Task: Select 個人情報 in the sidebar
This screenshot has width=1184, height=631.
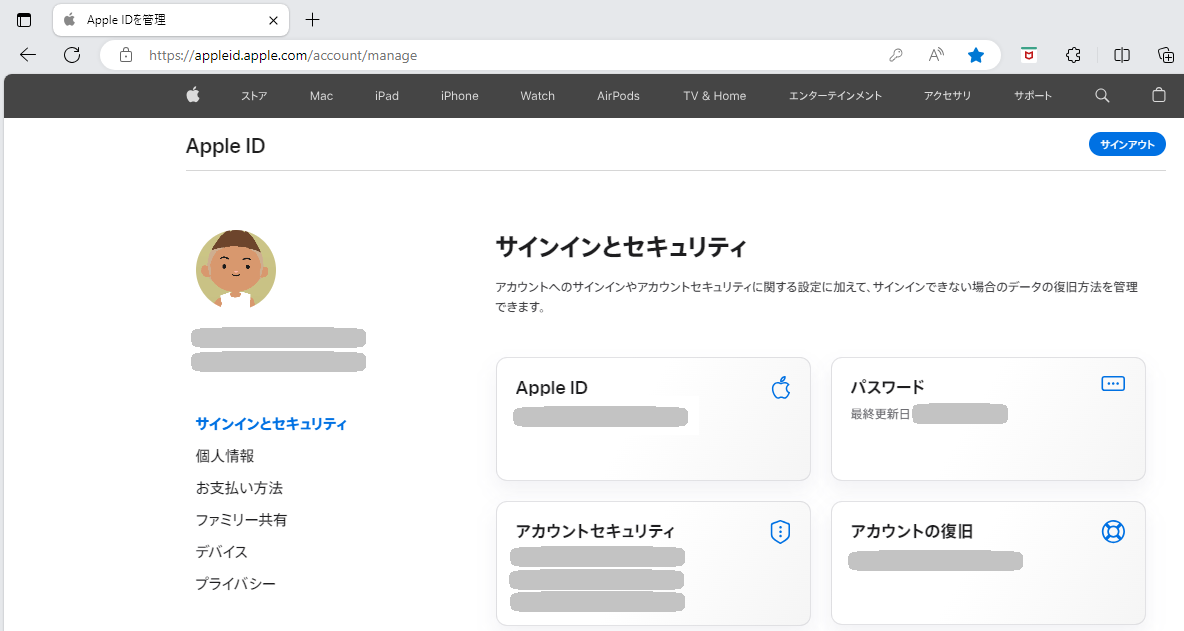Action: coord(225,456)
